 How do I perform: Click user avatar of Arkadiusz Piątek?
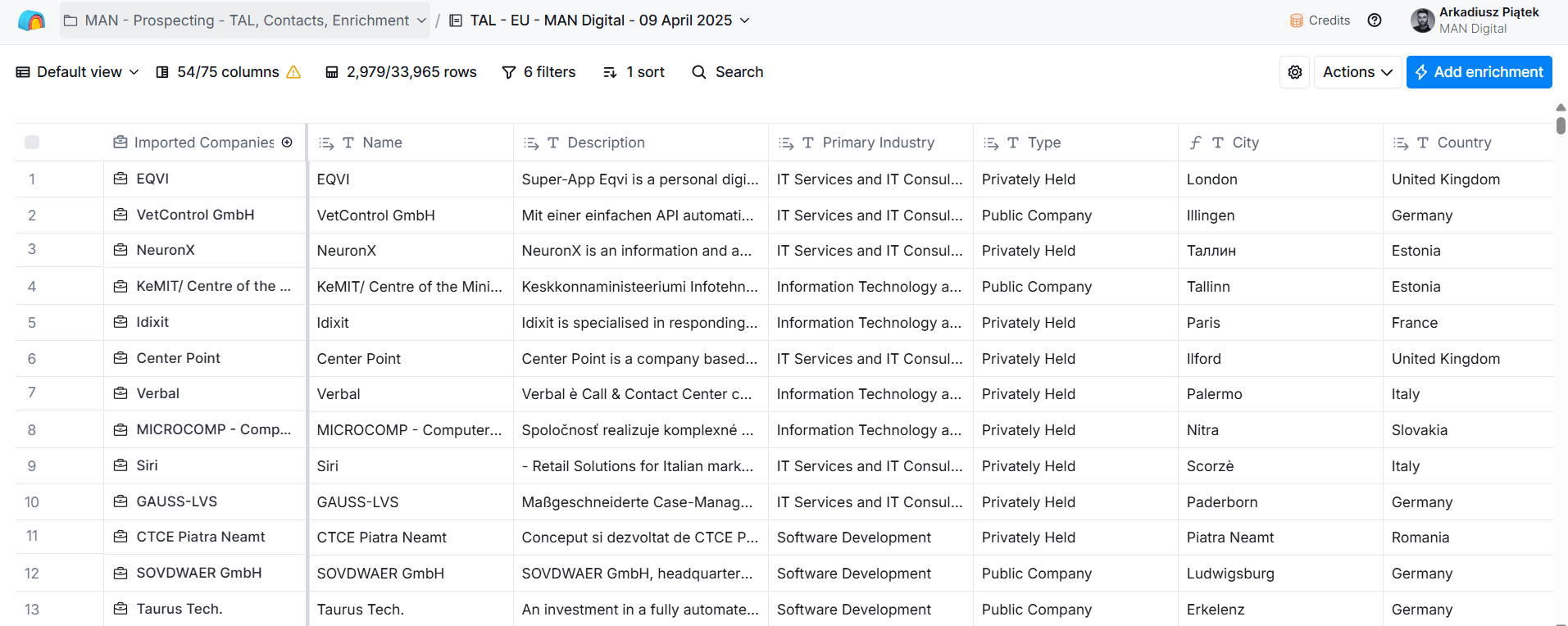tap(1423, 20)
